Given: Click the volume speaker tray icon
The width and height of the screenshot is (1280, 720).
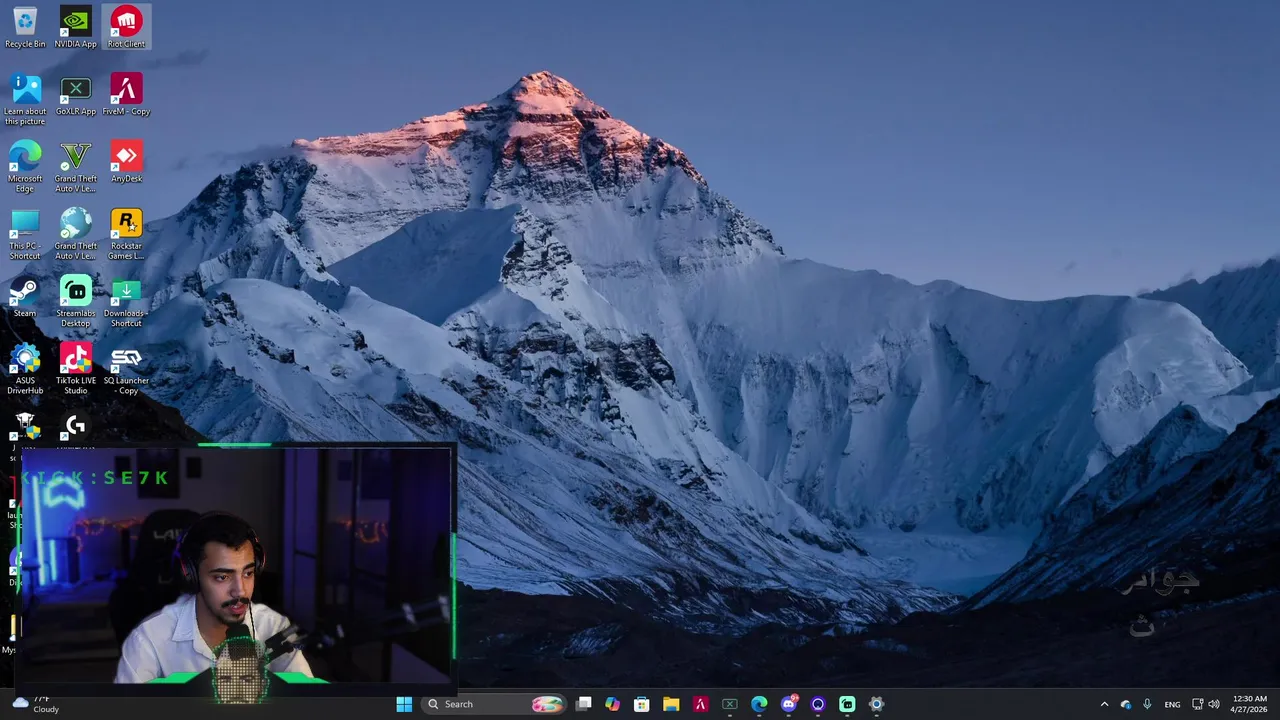Looking at the screenshot, I should click(1214, 704).
